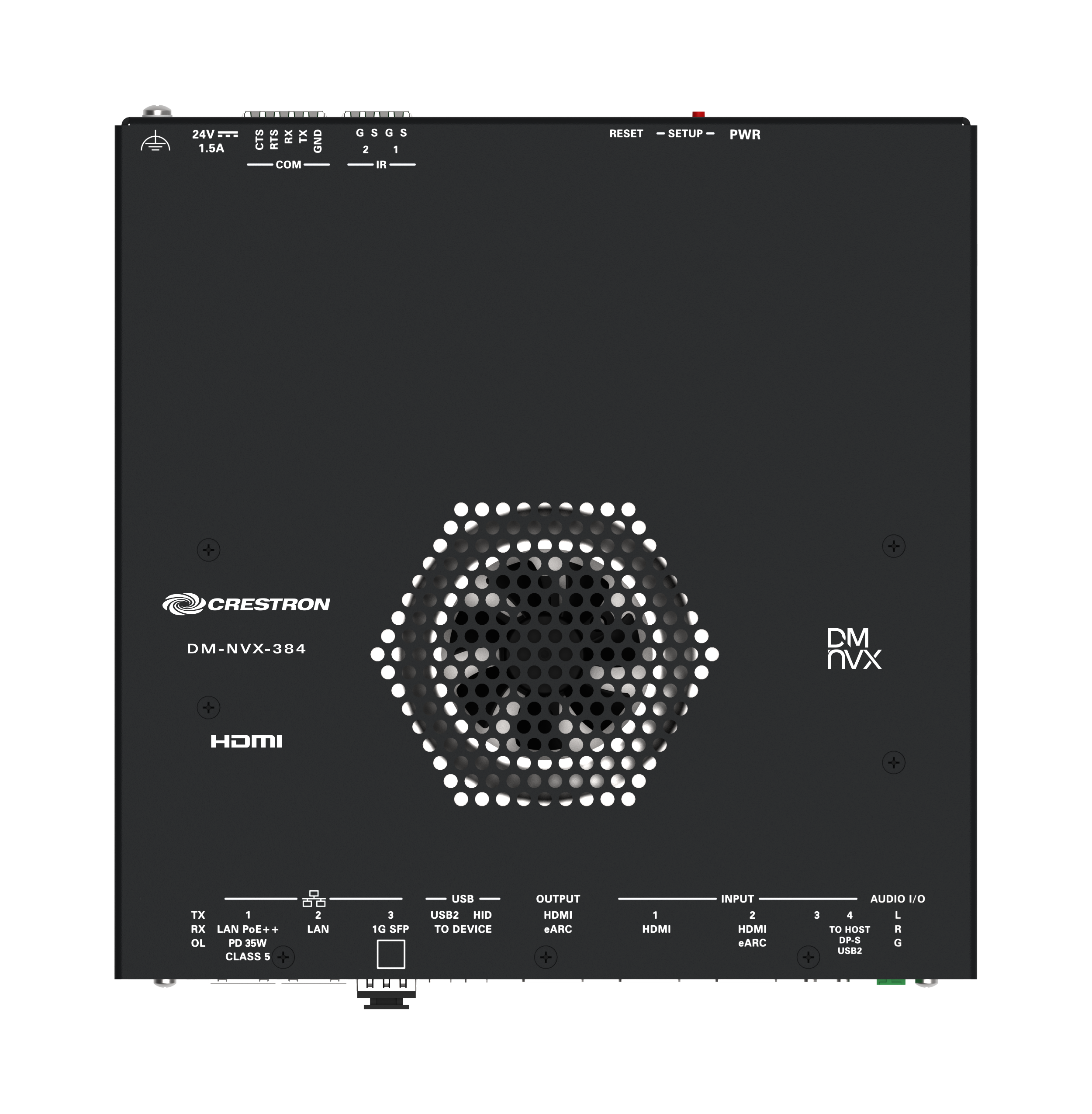This screenshot has height=1114, width=1092.
Task: Click the 'RESET' label
Action: [626, 134]
